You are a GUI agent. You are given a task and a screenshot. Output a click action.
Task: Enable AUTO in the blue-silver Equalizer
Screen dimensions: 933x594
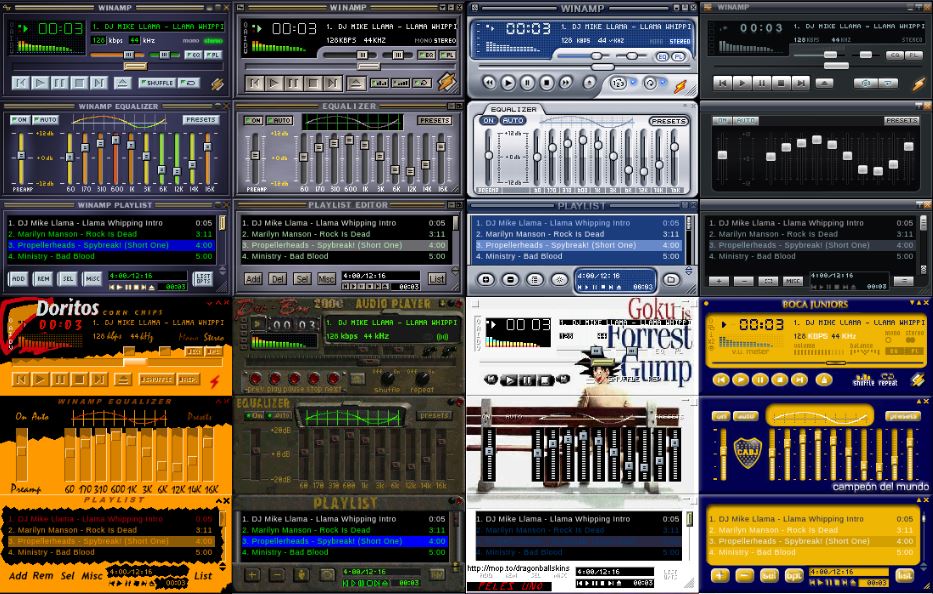513,121
